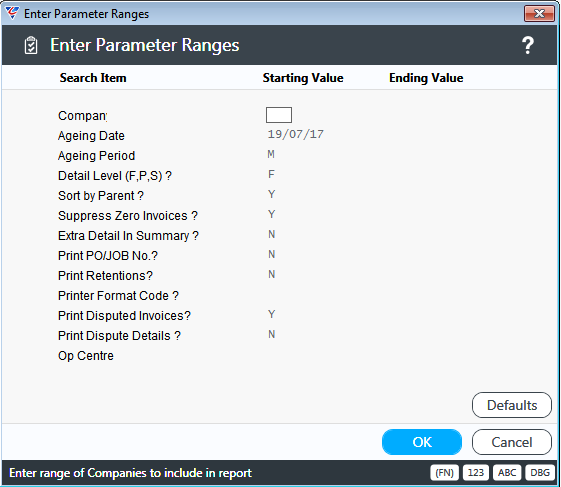Click the Sort by Parent Y value
This screenshot has height=487, width=561.
pyautogui.click(x=272, y=194)
